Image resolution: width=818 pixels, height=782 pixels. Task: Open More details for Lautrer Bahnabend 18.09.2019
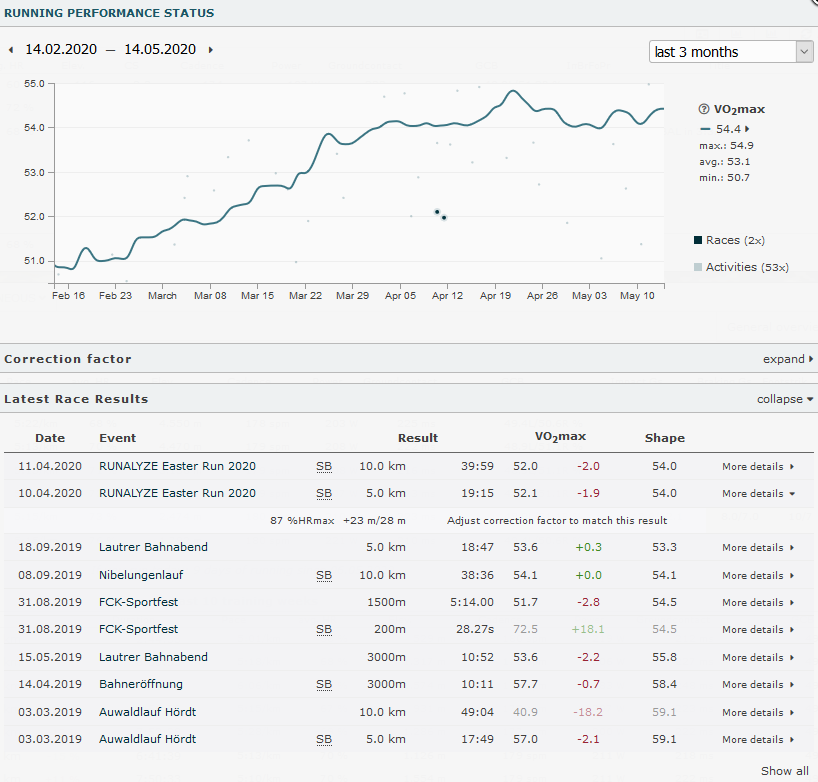(758, 548)
